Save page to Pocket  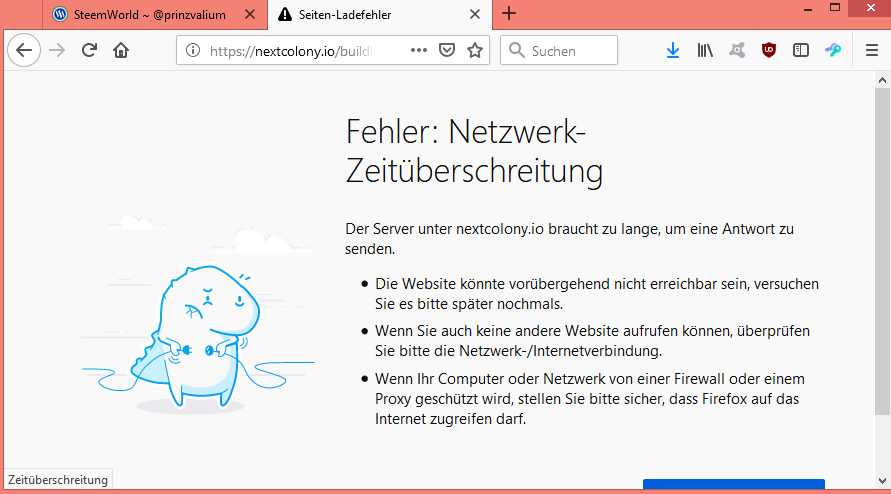pyautogui.click(x=448, y=50)
